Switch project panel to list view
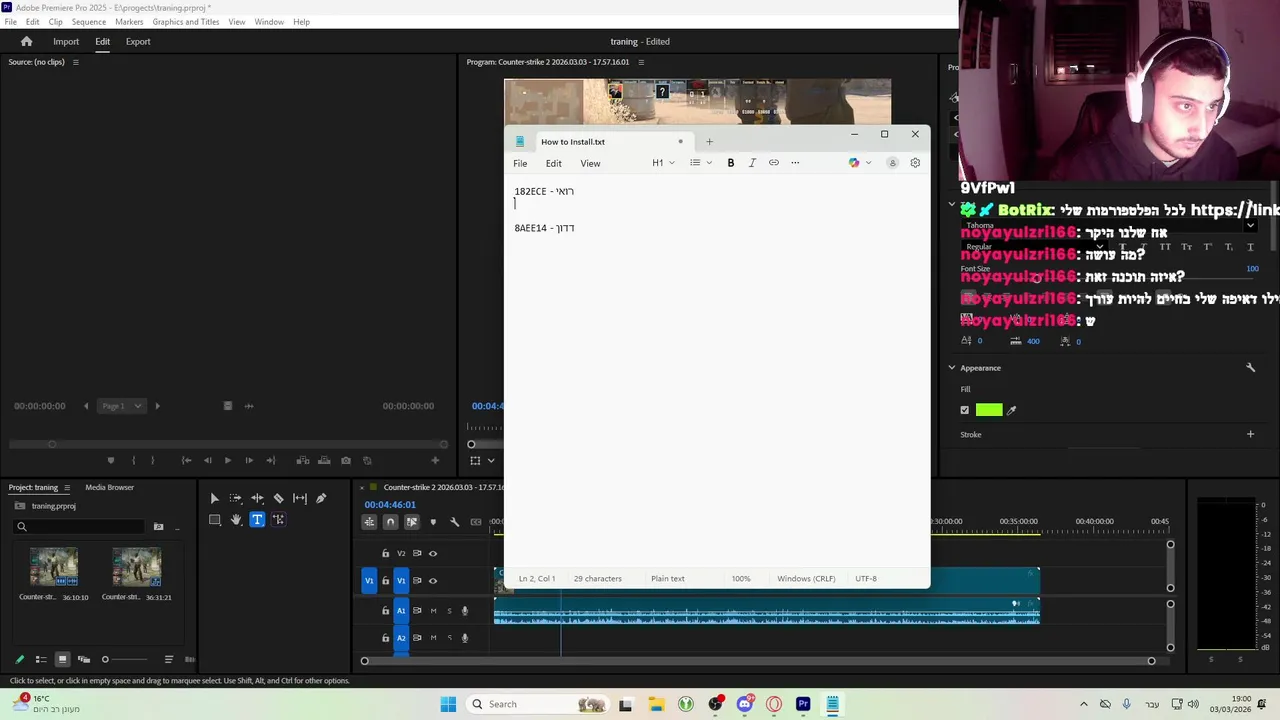Screen dimensions: 1280x720 click(x=41, y=659)
